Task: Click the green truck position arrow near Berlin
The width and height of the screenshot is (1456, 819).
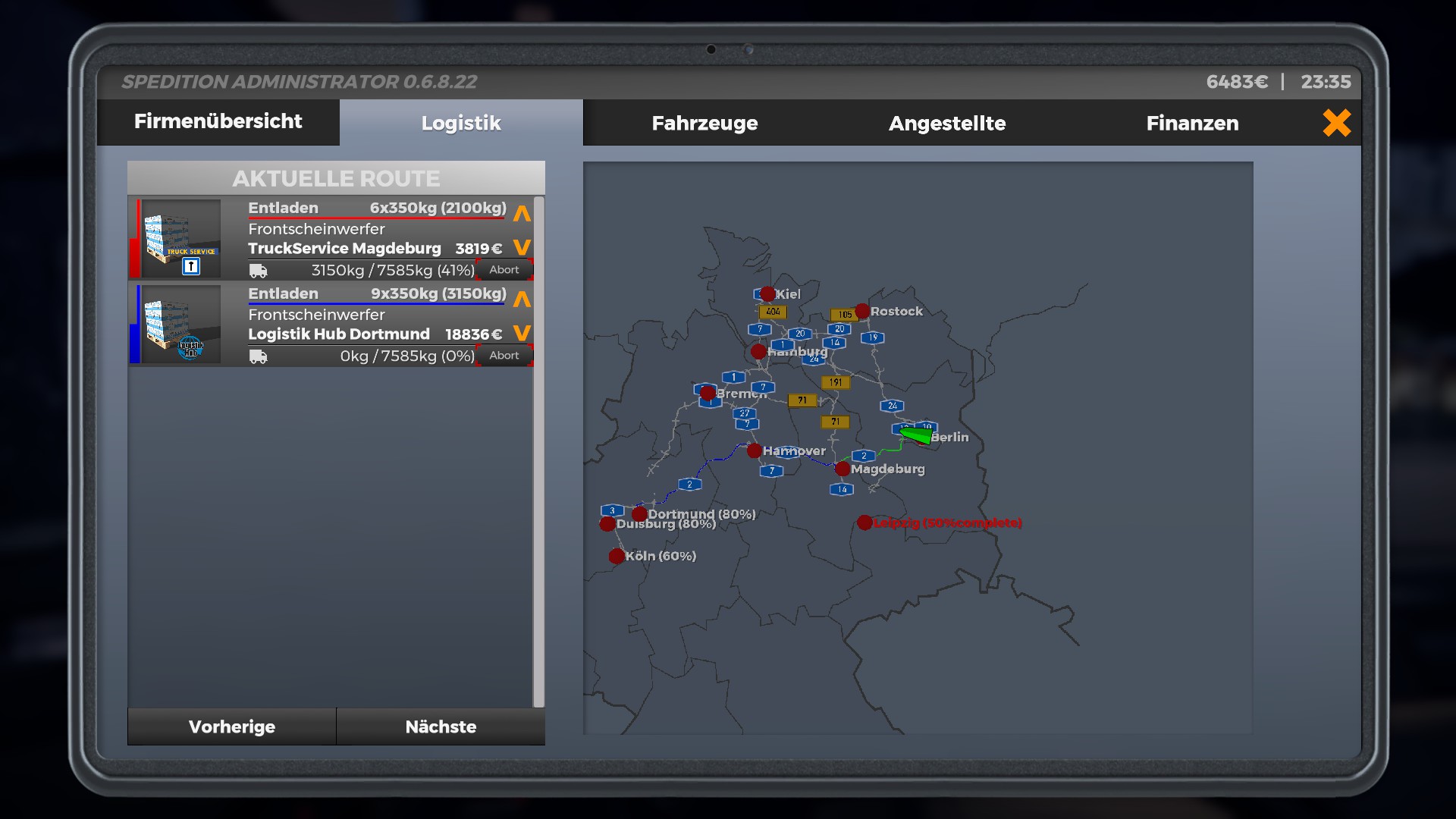Action: [x=918, y=435]
